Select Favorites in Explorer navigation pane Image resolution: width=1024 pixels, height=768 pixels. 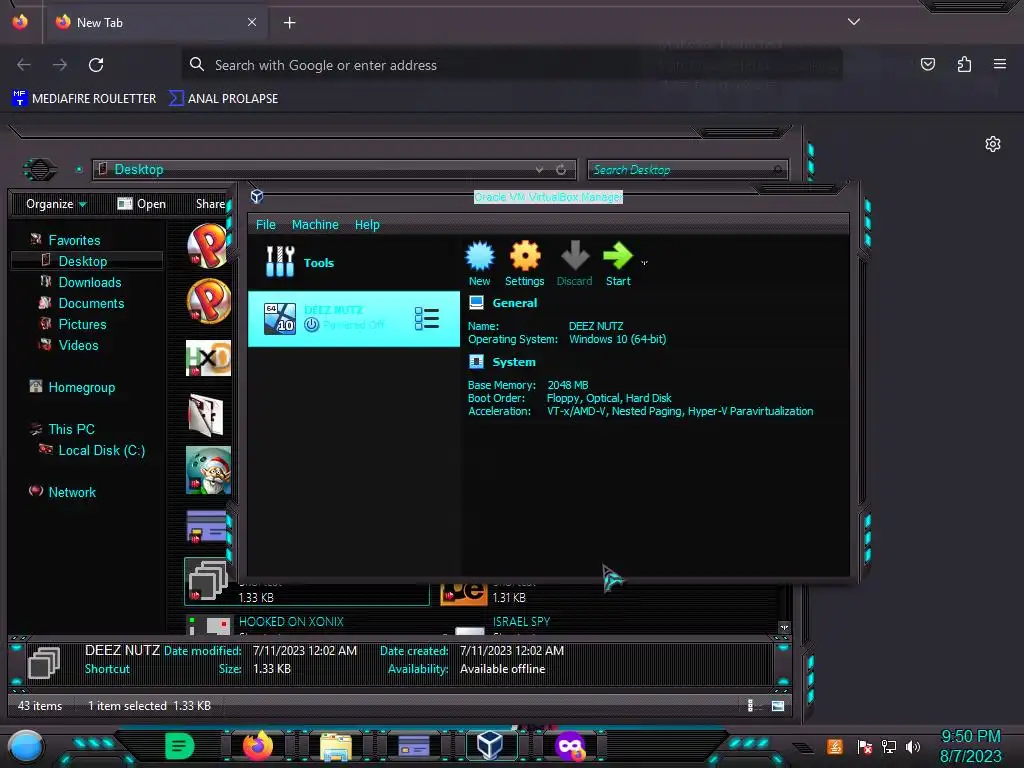tap(74, 240)
